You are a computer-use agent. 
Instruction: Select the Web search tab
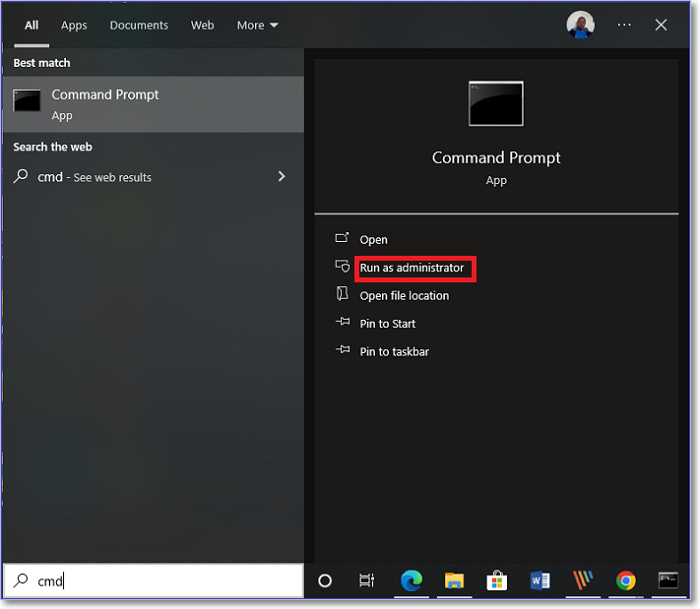click(202, 25)
